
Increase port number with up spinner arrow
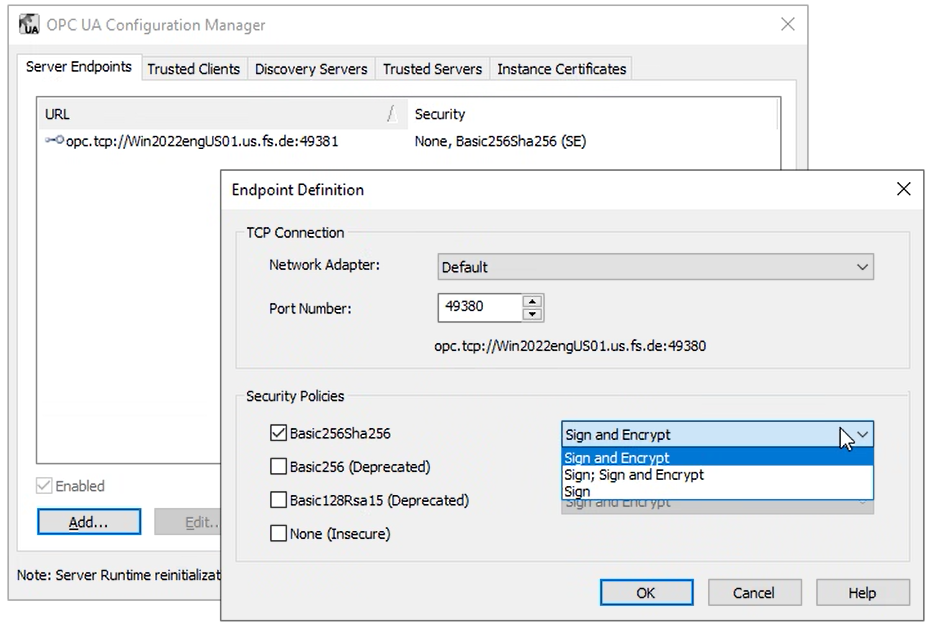pos(533,301)
